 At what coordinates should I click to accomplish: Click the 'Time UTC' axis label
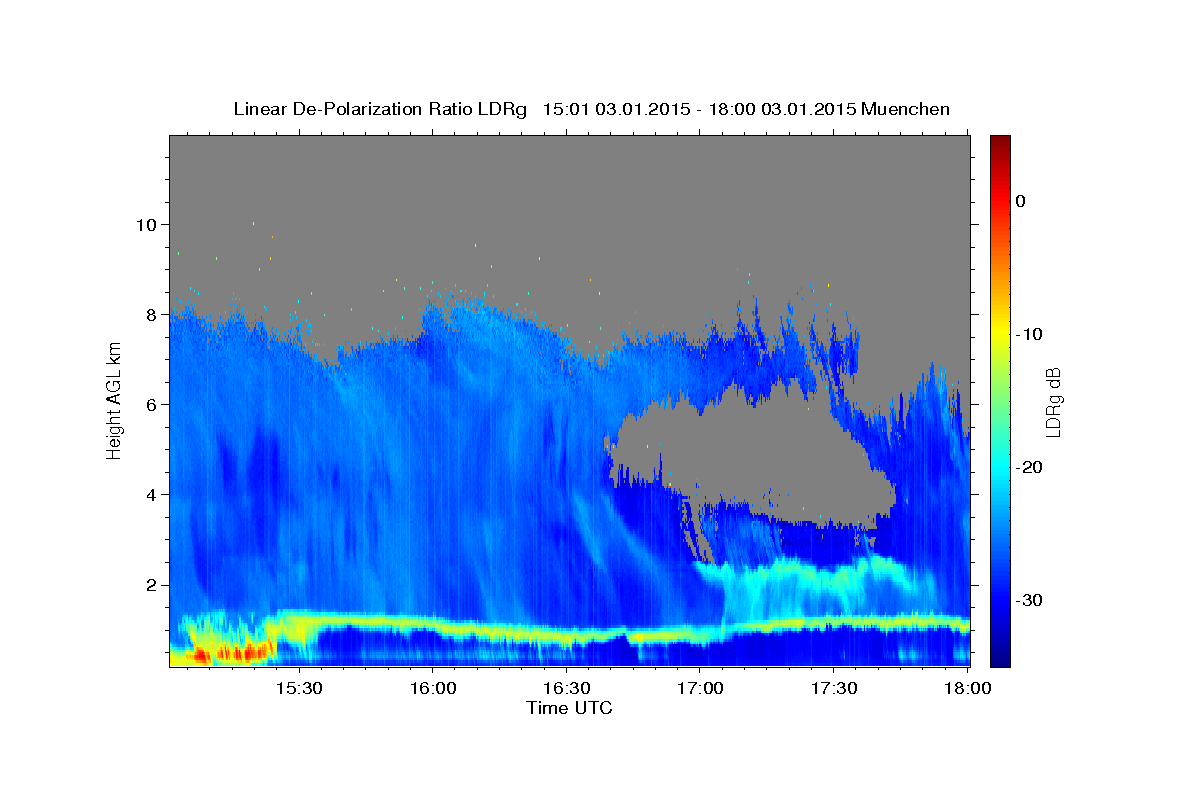(569, 708)
